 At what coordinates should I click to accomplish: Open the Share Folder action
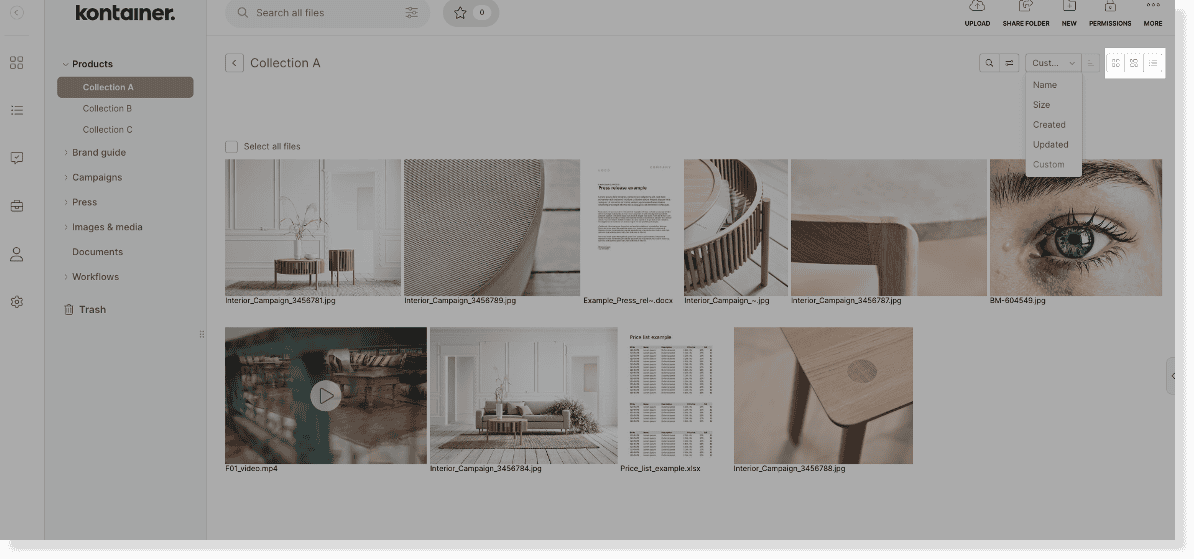[1026, 7]
